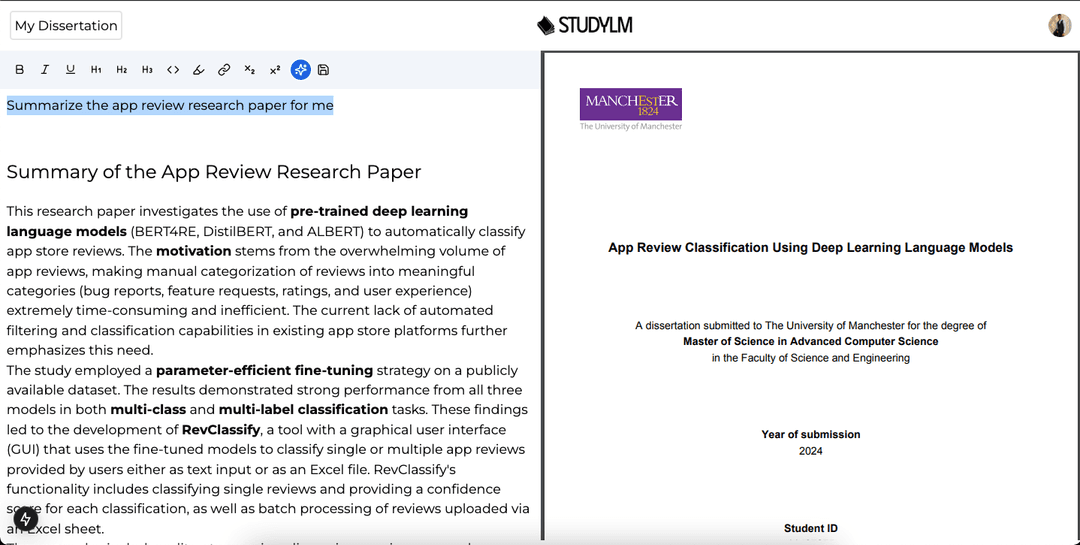Viewport: 1080px width, 545px height.
Task: Click the year '2024' in the PDF
Action: point(811,451)
